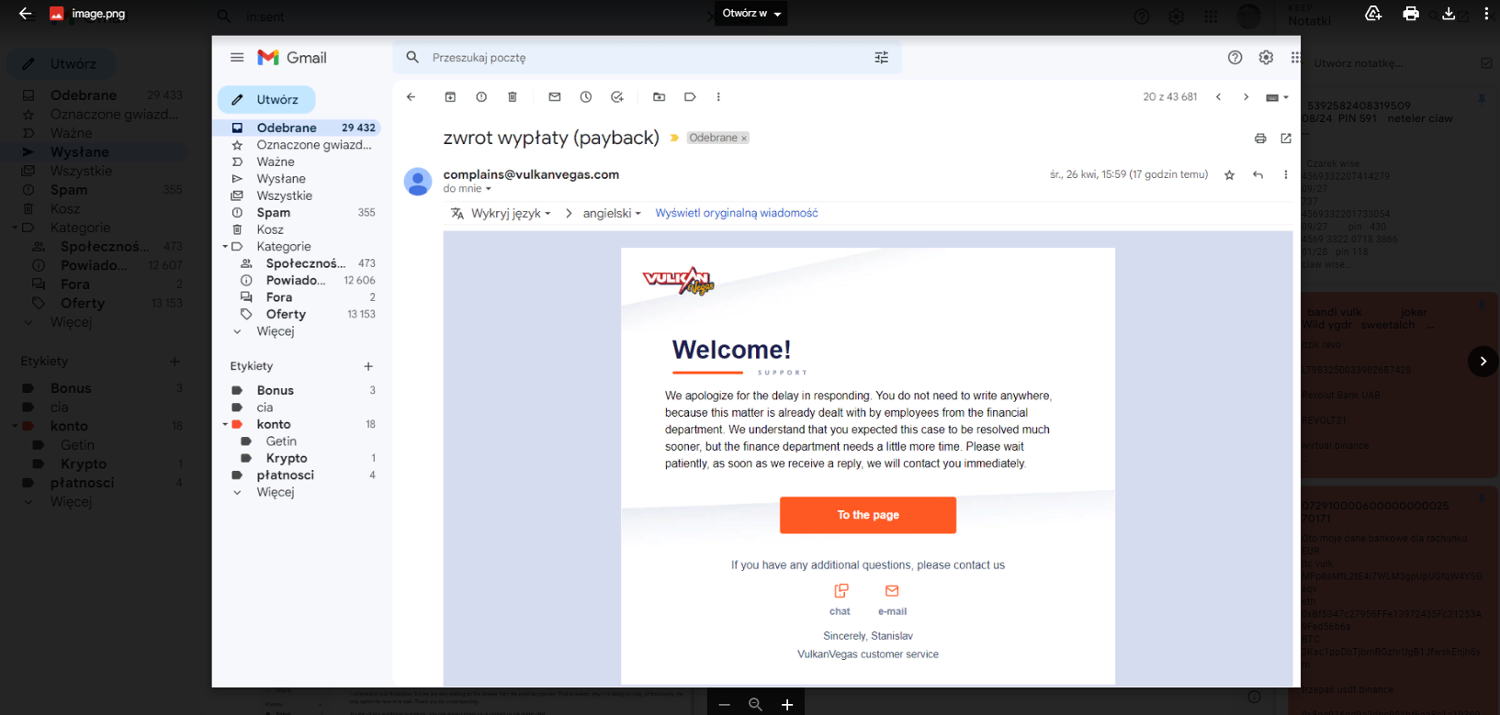The width and height of the screenshot is (1500, 715).
Task: Star the email from complains@vulkanvegas.com
Action: pyautogui.click(x=1229, y=175)
